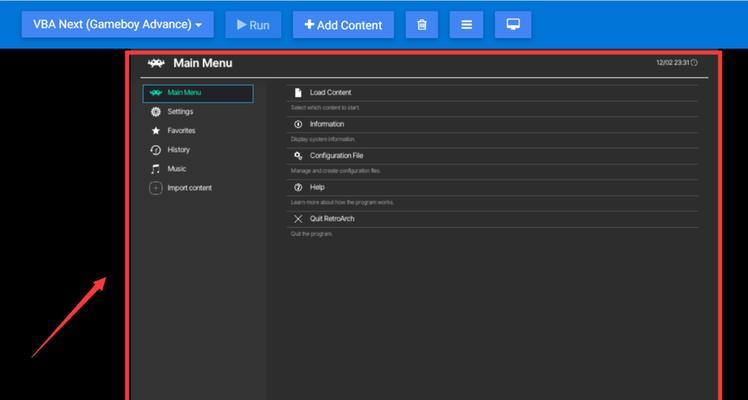The height and width of the screenshot is (400, 748).
Task: Open the hamburger menu button
Action: coord(466,24)
